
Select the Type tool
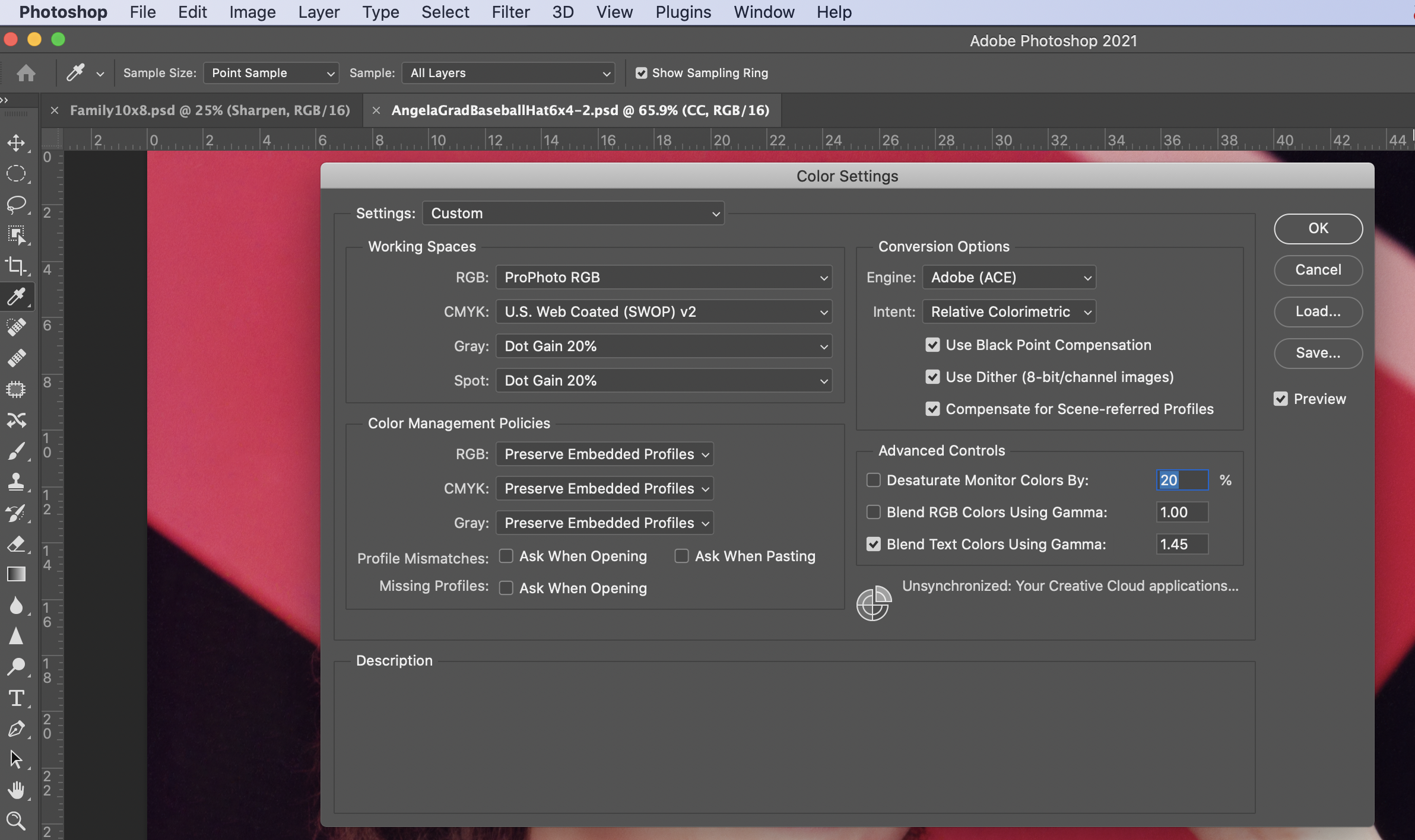[x=16, y=698]
